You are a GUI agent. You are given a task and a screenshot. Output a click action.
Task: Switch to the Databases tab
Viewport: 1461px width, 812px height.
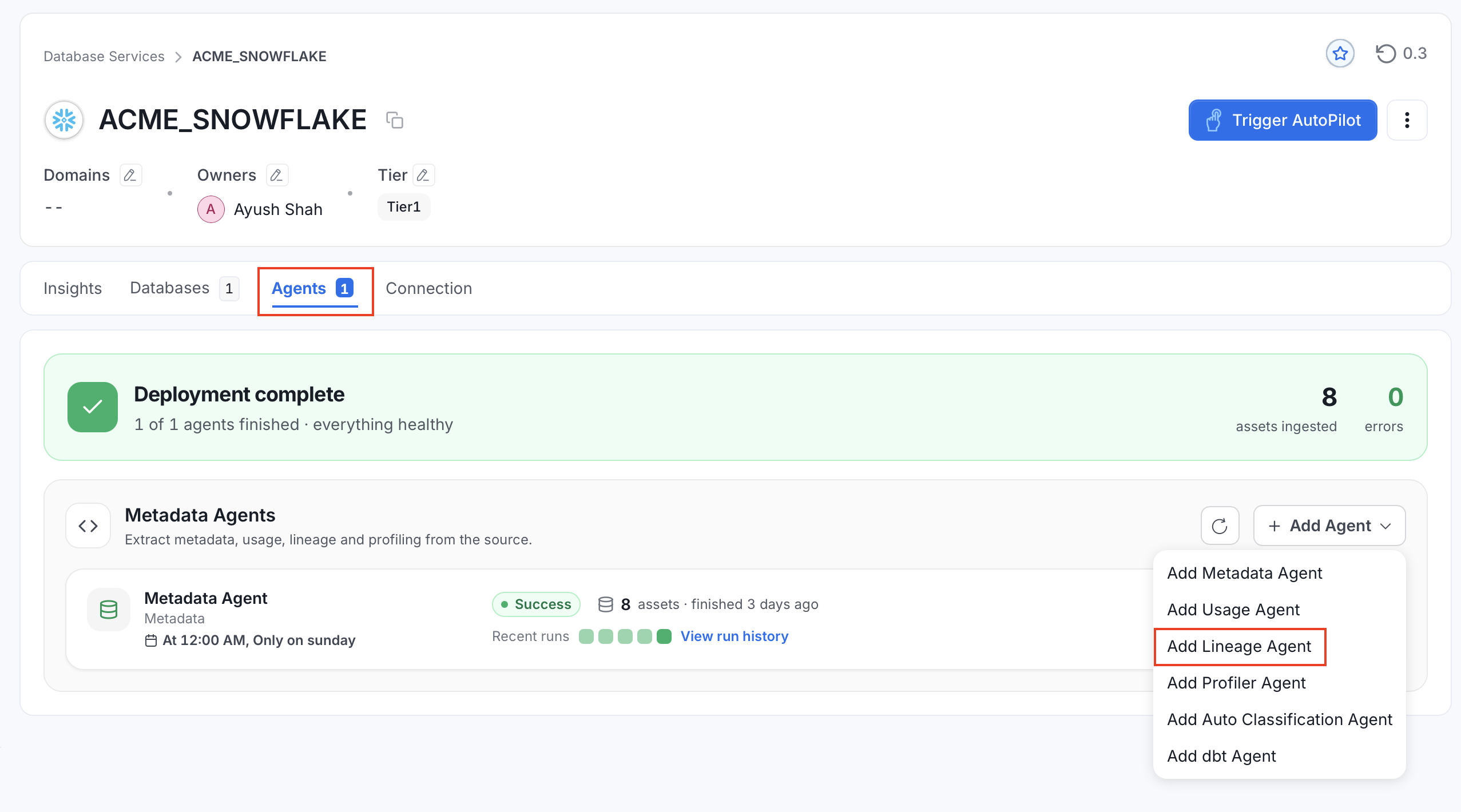(x=184, y=288)
